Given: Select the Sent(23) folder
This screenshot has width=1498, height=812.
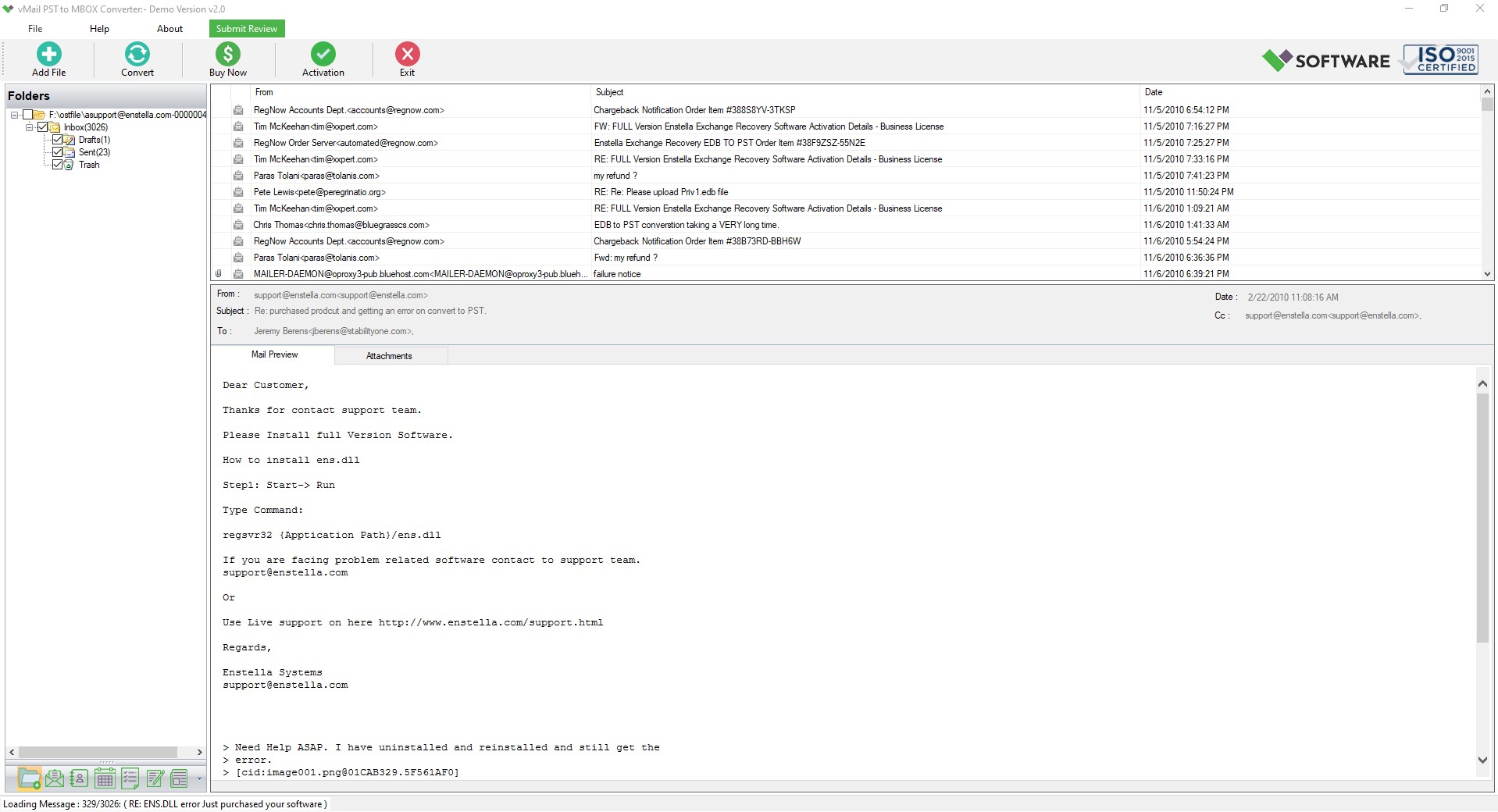Looking at the screenshot, I should pyautogui.click(x=95, y=152).
